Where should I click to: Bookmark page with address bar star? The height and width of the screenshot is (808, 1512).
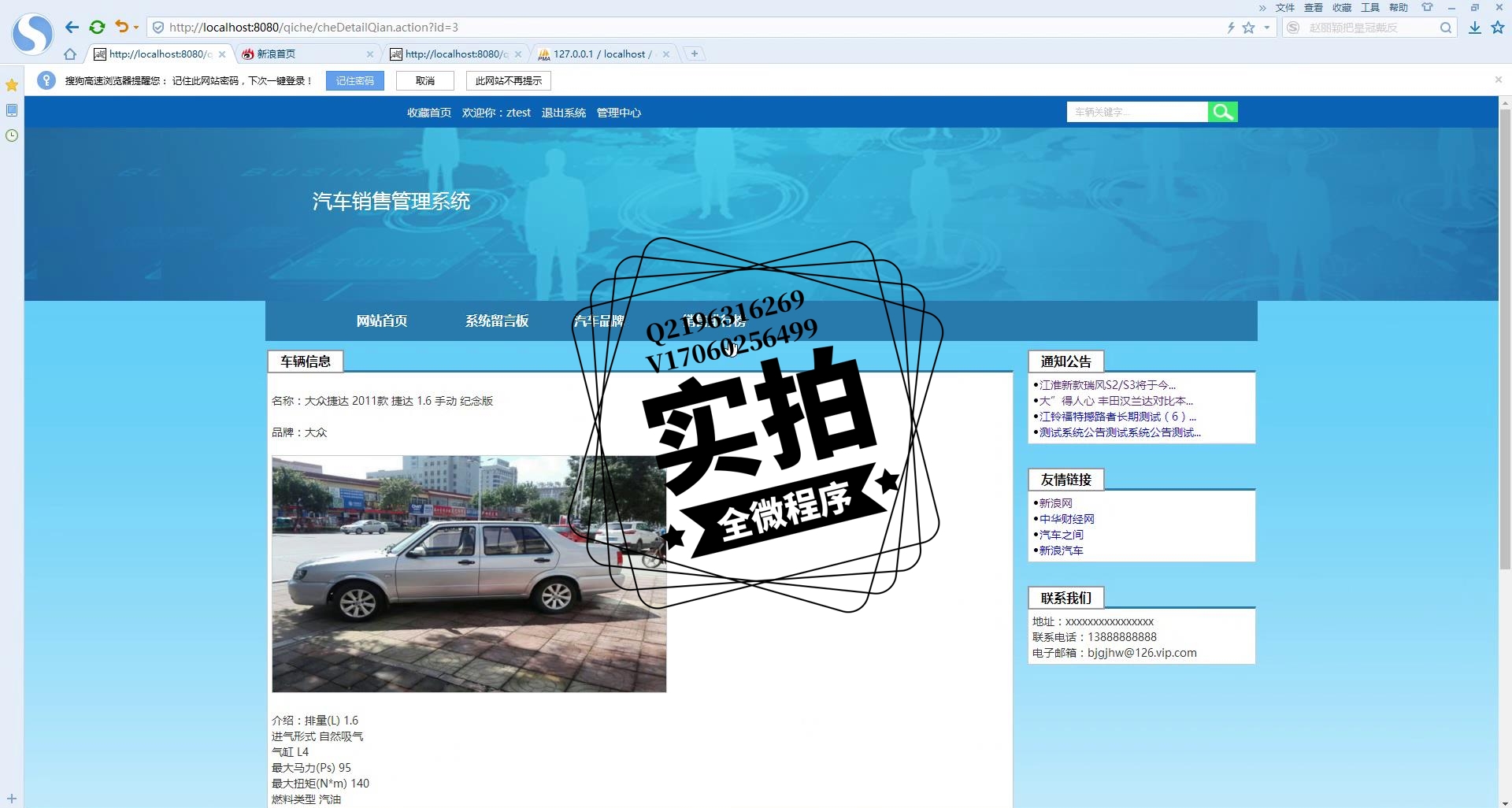click(1248, 28)
